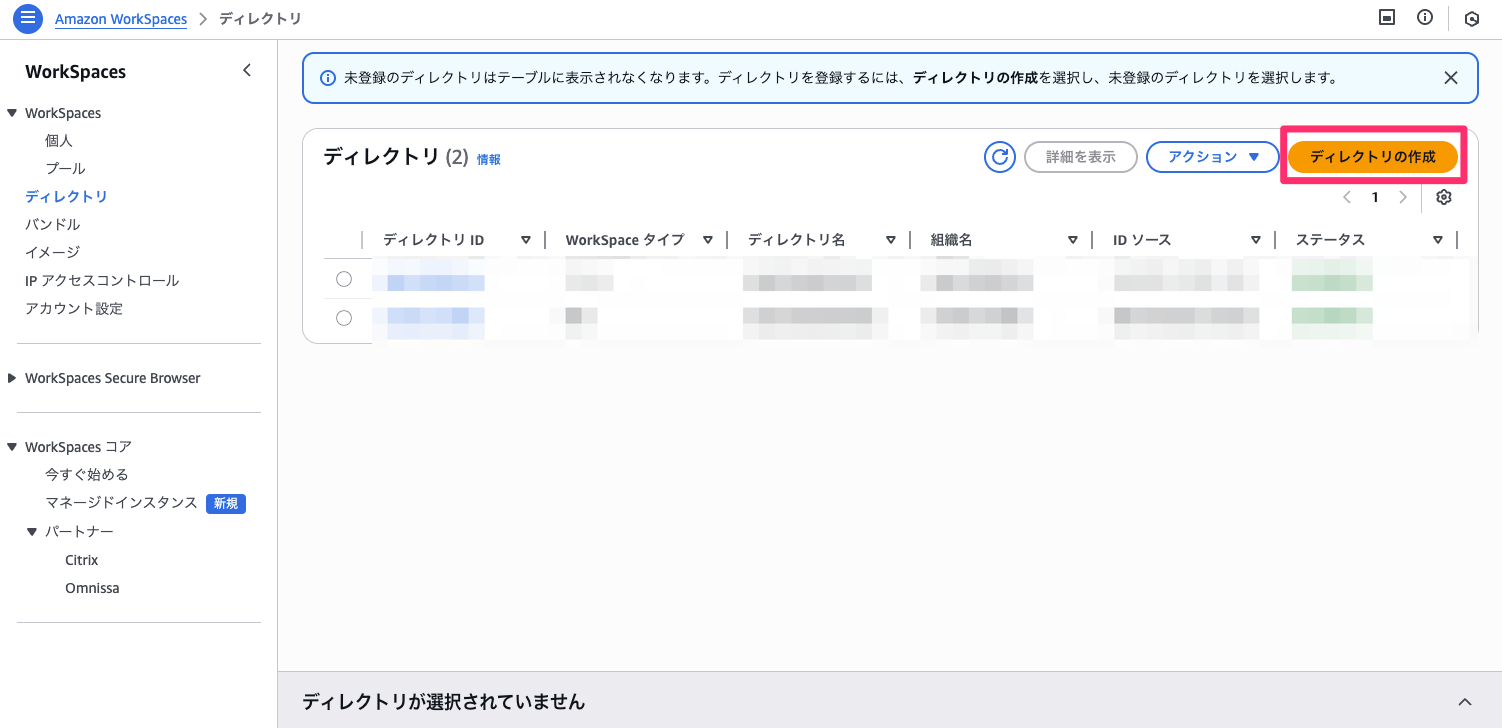The height and width of the screenshot is (728, 1502).
Task: Click the split panel icon in top bar
Action: click(1386, 17)
